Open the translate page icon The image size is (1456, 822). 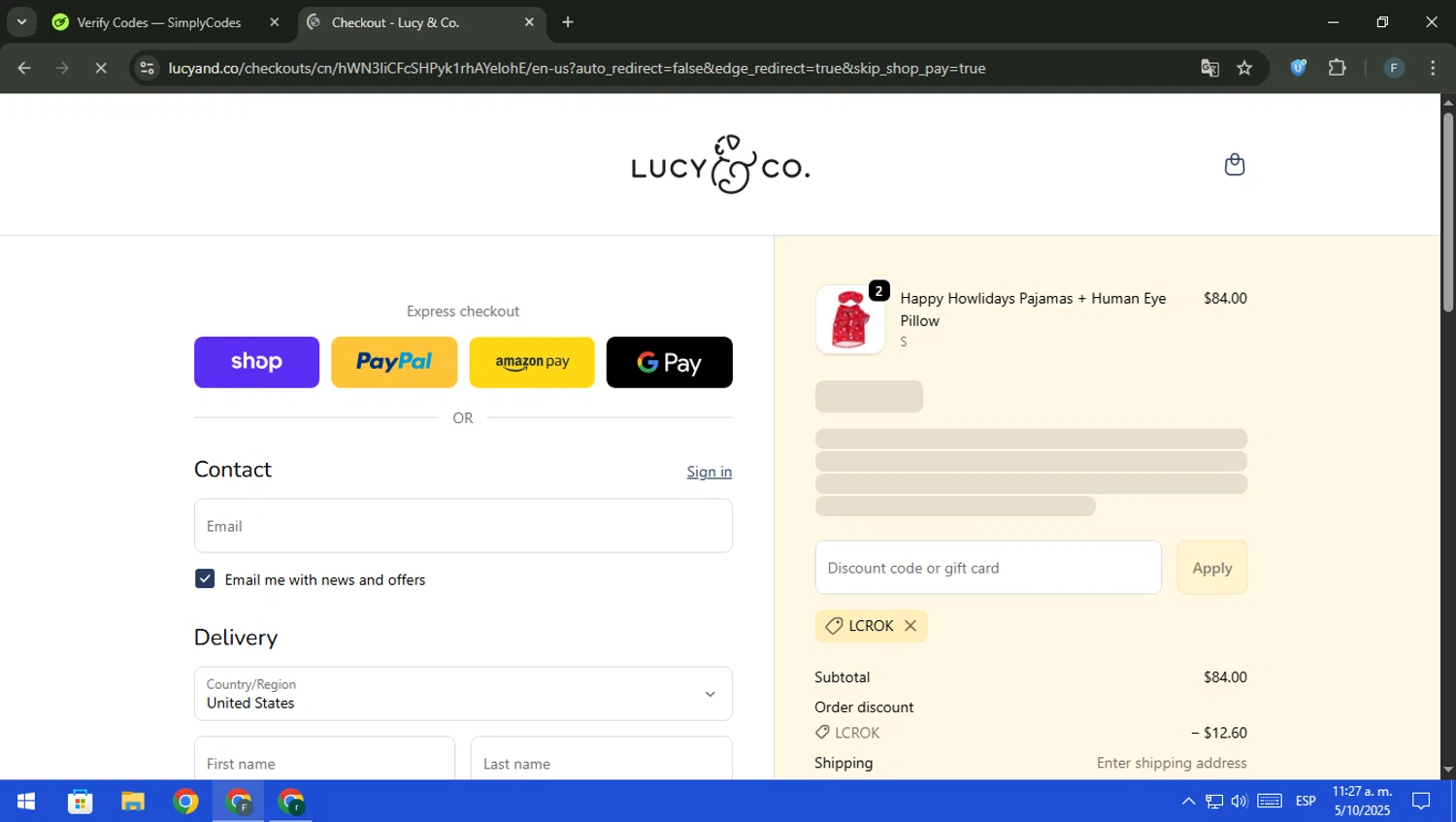[x=1209, y=68]
